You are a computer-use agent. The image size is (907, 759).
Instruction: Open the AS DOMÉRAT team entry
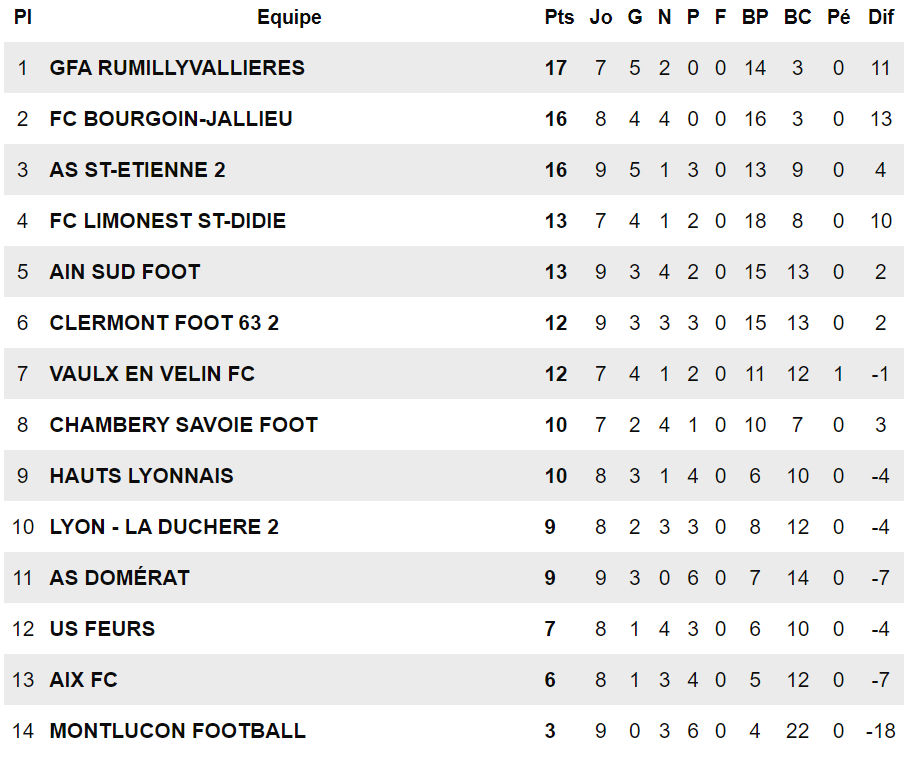click(x=120, y=577)
